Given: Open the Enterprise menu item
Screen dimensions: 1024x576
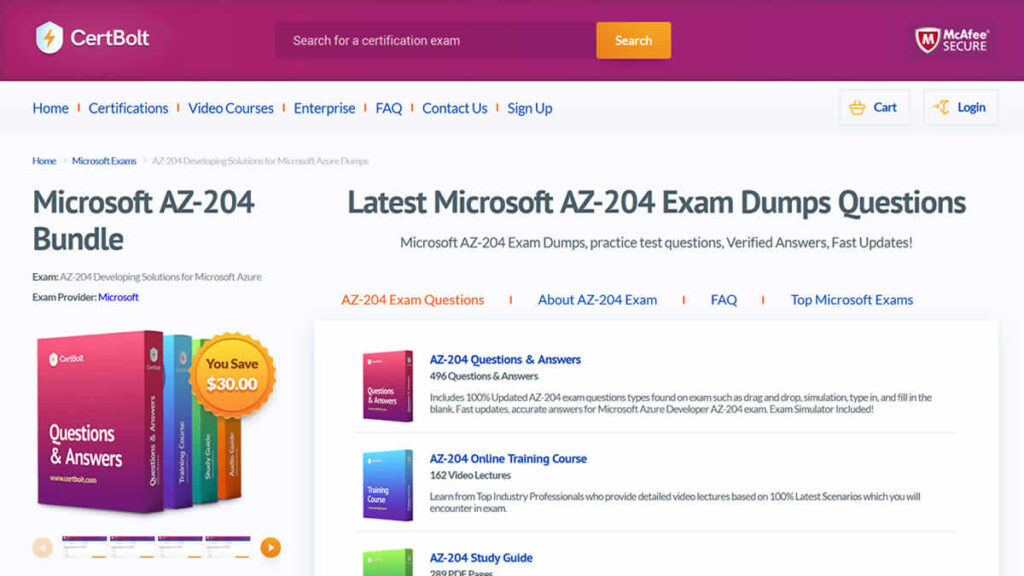Looking at the screenshot, I should pyautogui.click(x=324, y=108).
